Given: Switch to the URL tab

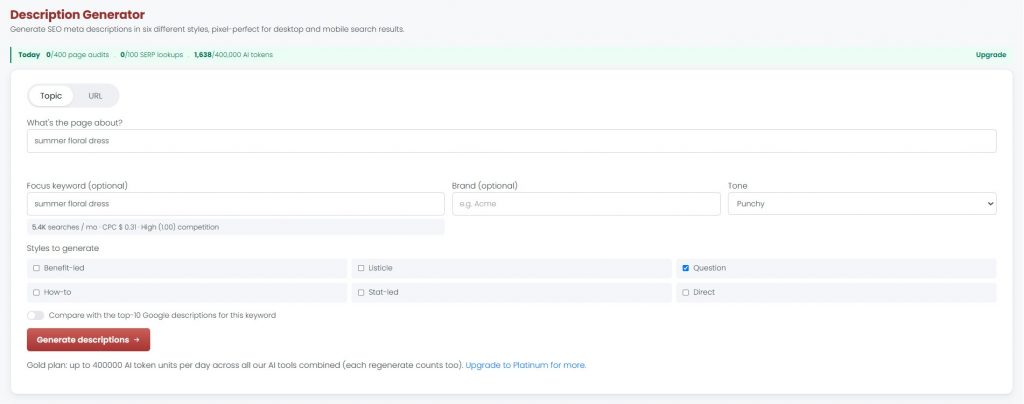Looking at the screenshot, I should 95,96.
